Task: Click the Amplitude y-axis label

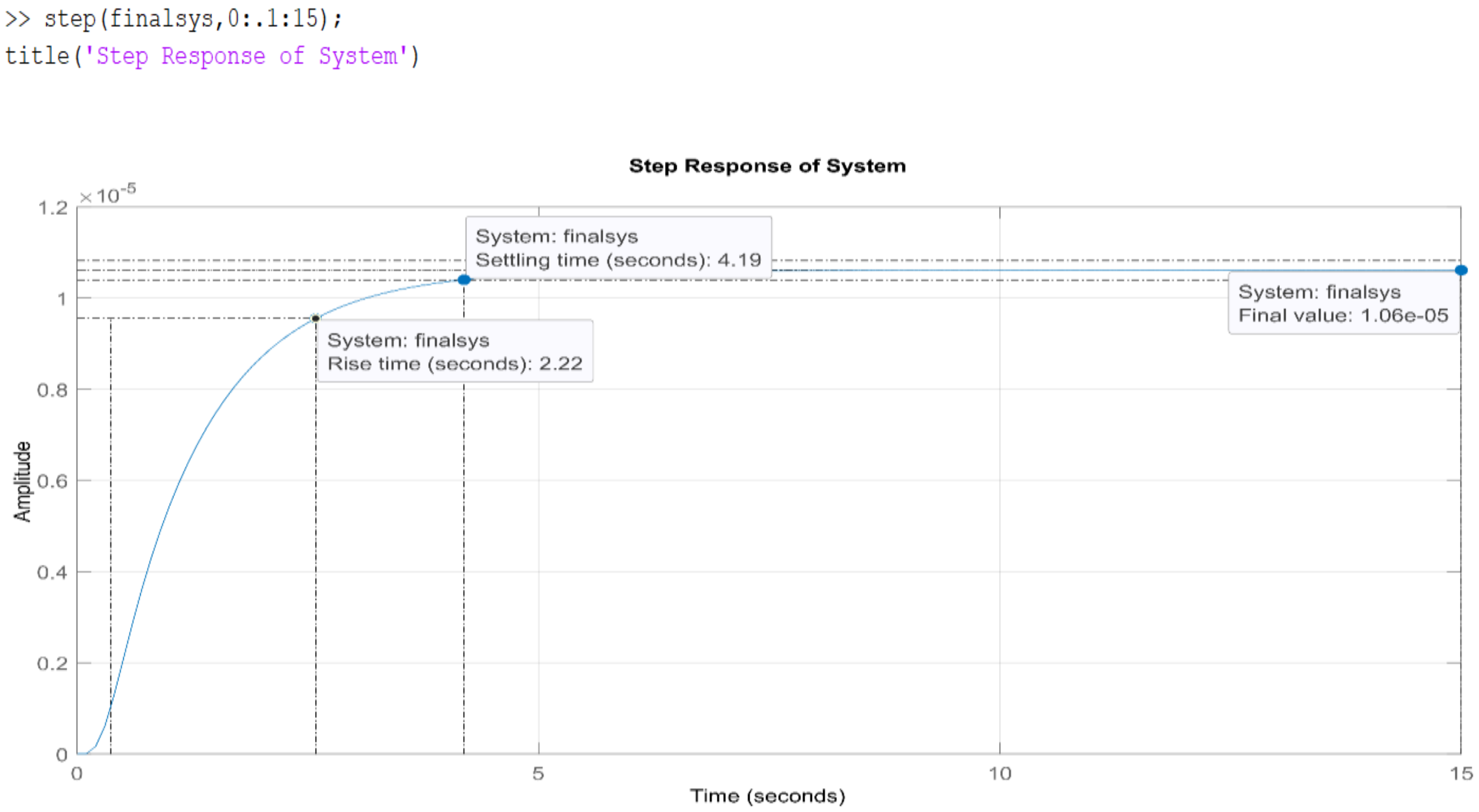Action: pos(22,481)
